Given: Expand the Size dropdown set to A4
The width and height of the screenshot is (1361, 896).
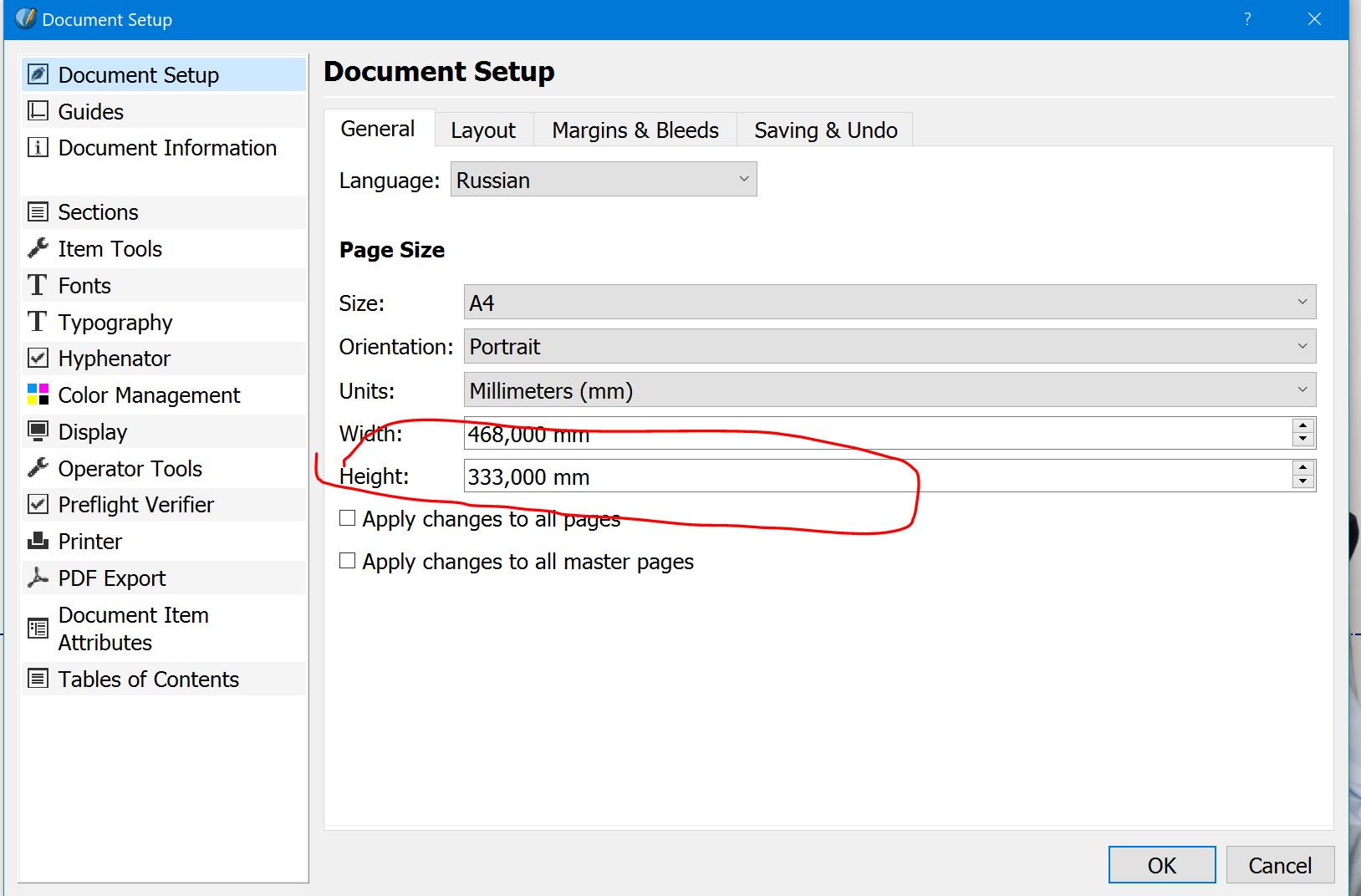Looking at the screenshot, I should (889, 303).
